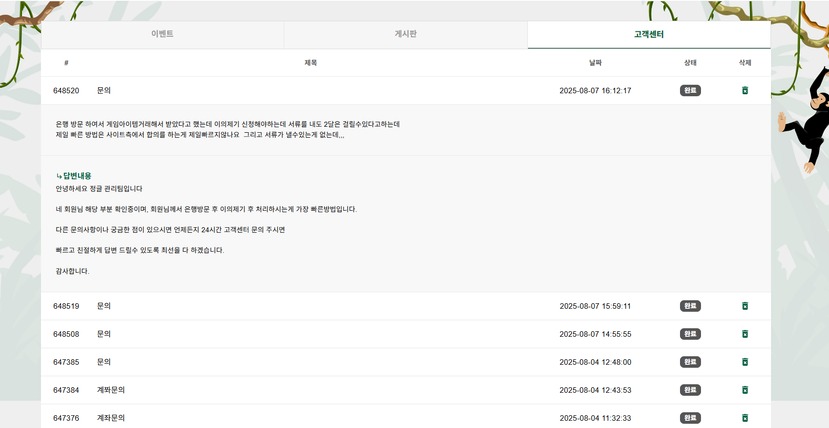Screen dimensions: 829x428
Task: Click the 답변내용 reply heading
Action: [x=73, y=176]
